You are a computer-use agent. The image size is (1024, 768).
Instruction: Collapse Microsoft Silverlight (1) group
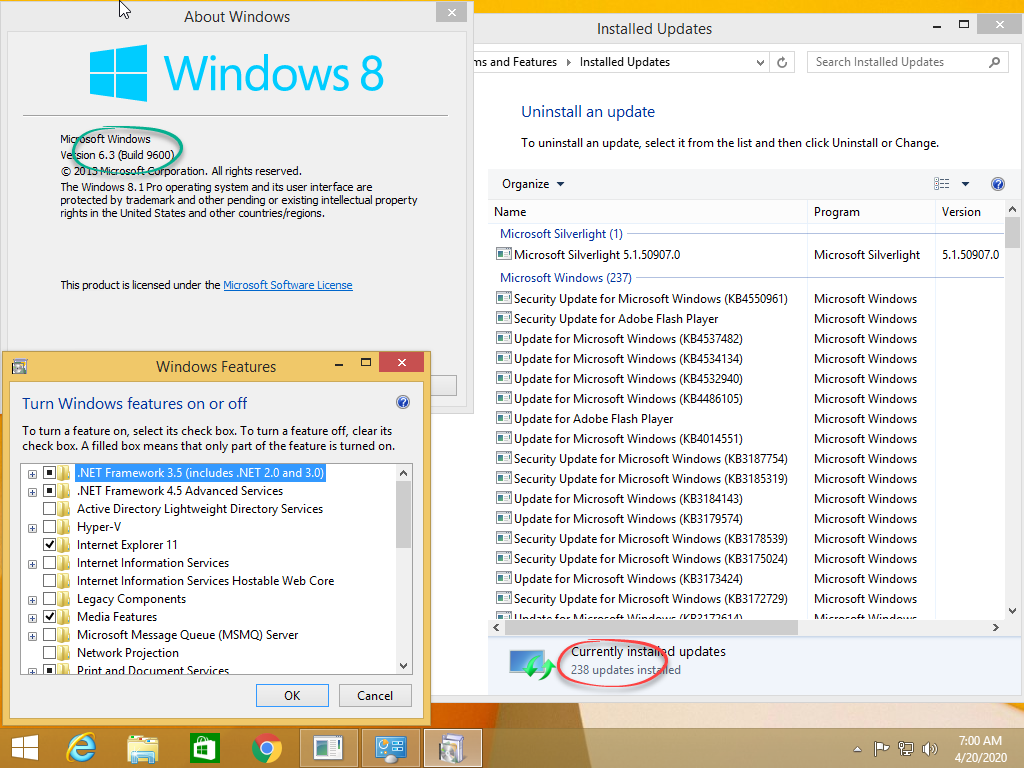click(x=561, y=234)
